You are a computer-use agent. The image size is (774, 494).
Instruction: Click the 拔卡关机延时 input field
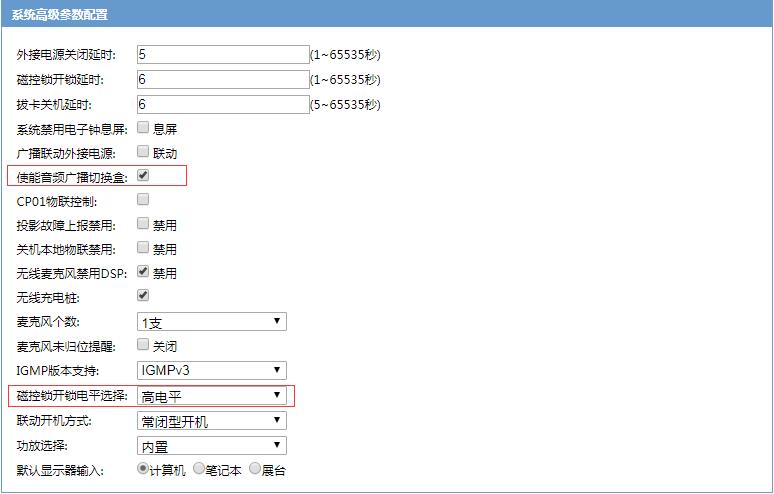pyautogui.click(x=221, y=104)
